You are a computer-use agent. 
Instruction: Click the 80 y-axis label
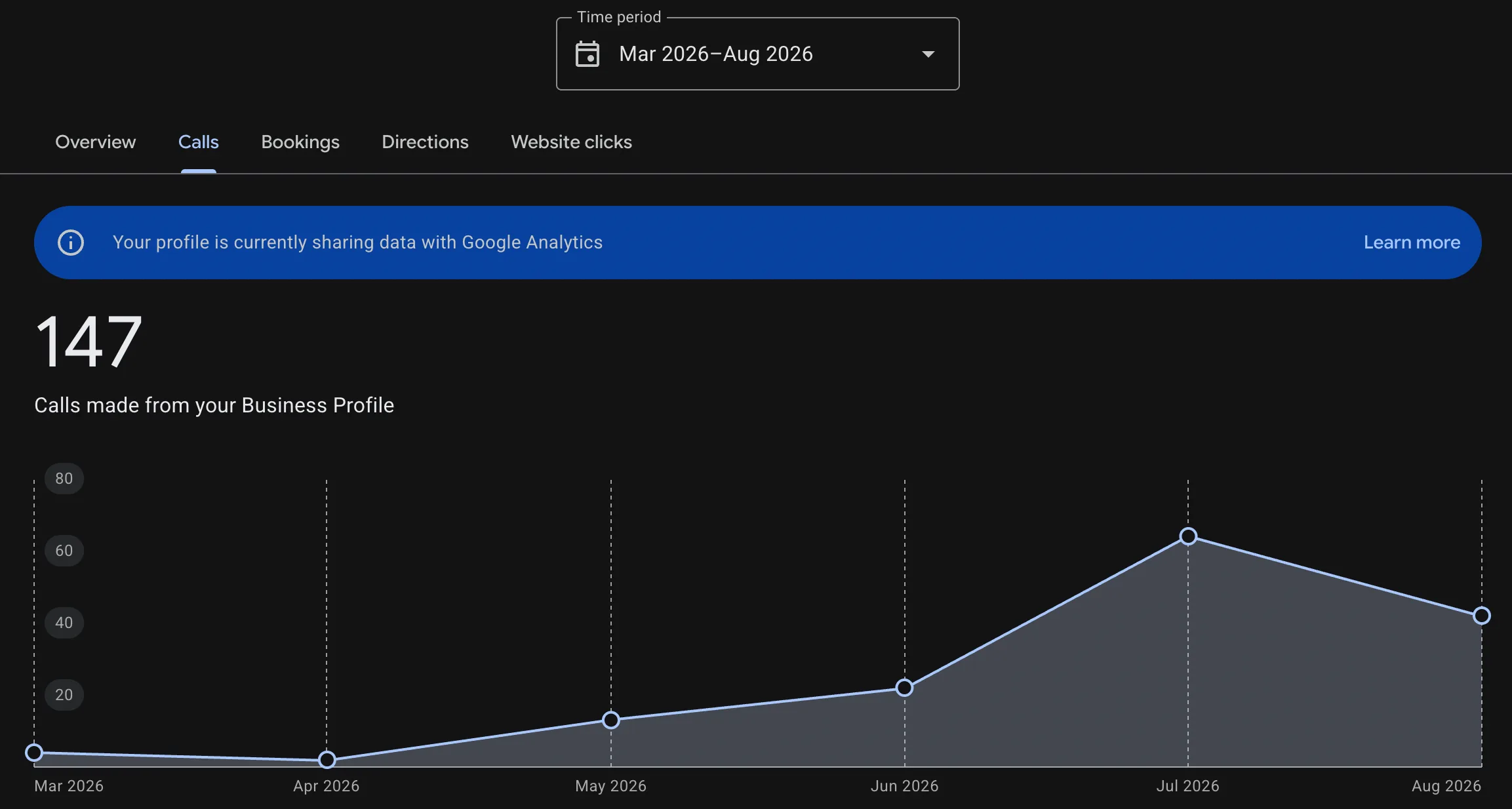(x=64, y=479)
